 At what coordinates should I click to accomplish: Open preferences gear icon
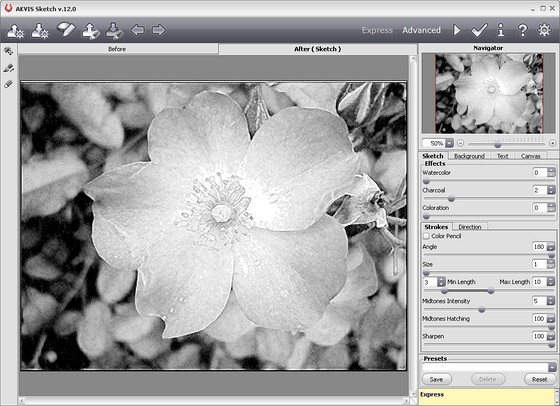point(544,30)
